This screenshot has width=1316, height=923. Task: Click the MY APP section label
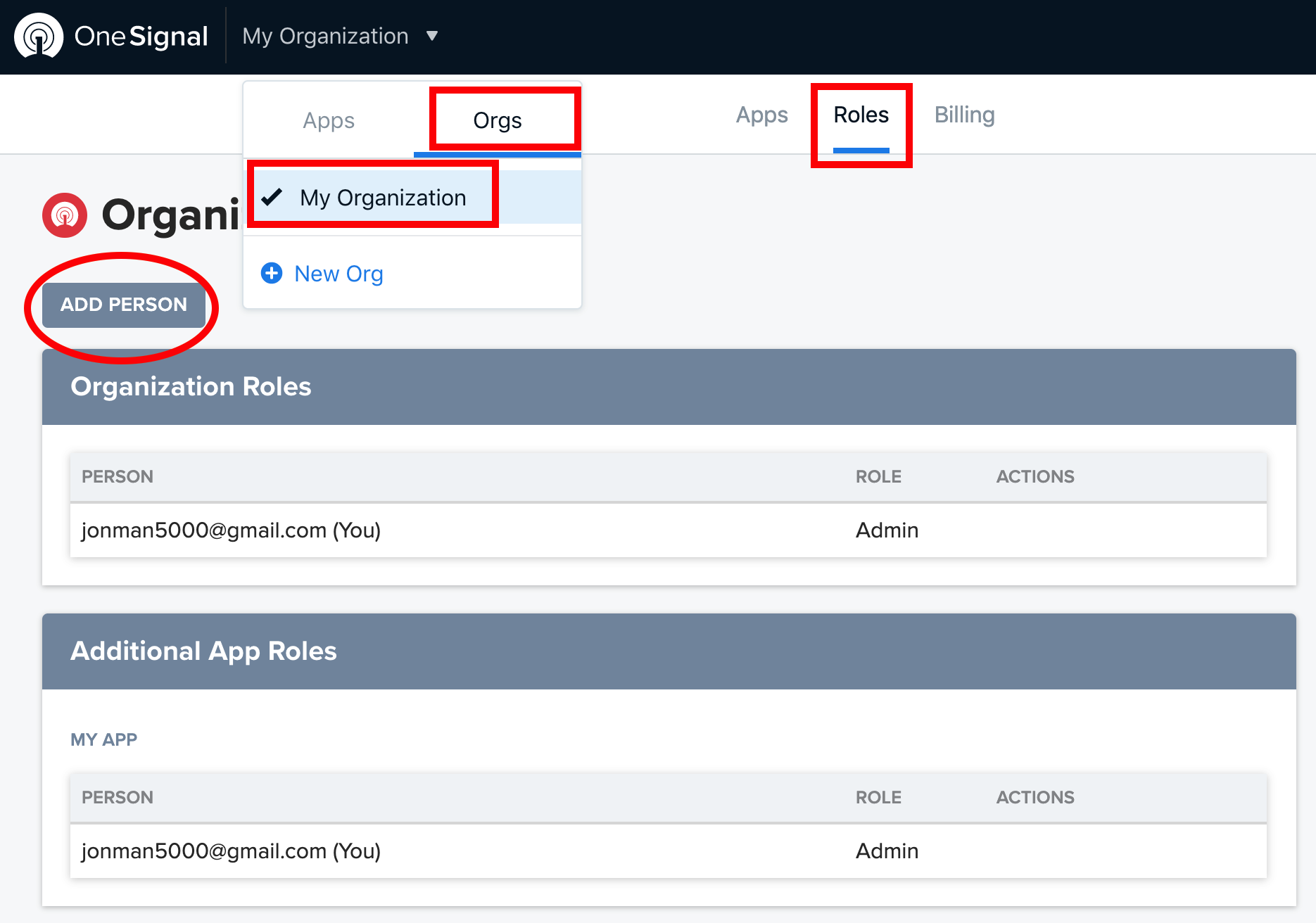coord(103,739)
